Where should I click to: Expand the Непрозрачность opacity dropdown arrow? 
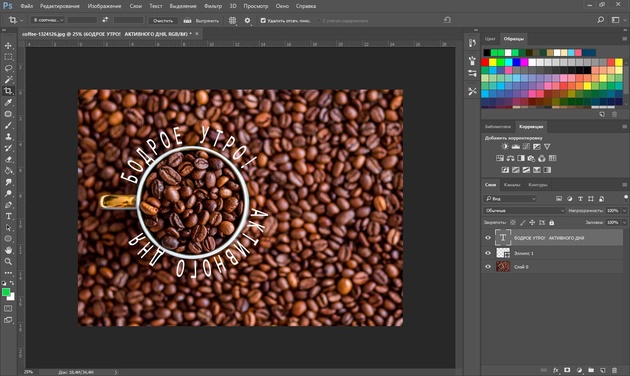624,210
